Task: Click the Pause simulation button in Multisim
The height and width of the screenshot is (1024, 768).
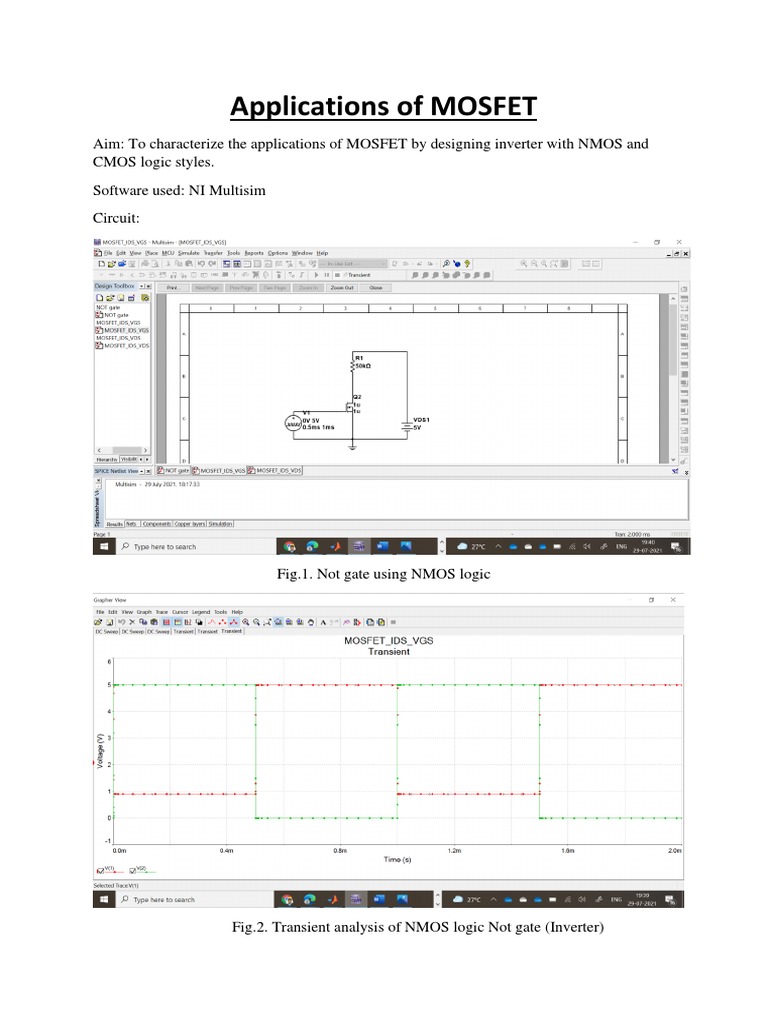Action: (327, 275)
